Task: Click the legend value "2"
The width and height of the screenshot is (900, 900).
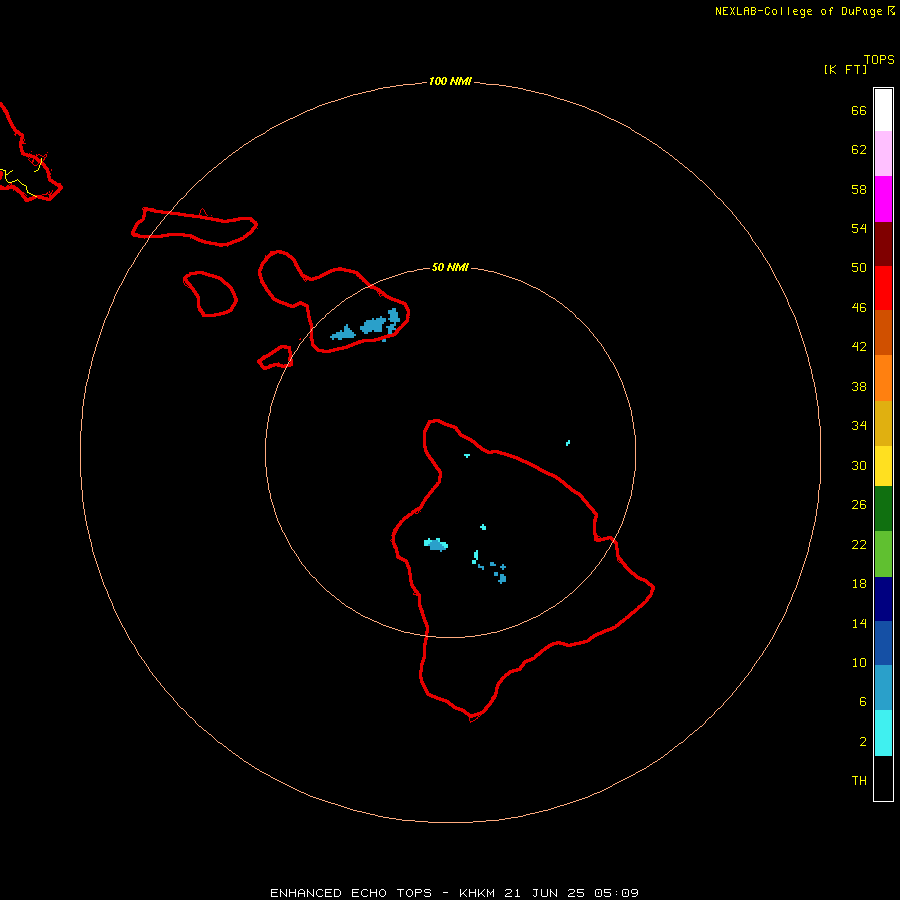Action: [x=863, y=742]
